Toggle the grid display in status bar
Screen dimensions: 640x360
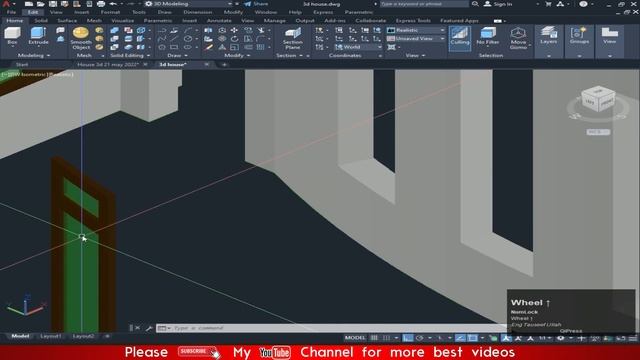pyautogui.click(x=374, y=338)
